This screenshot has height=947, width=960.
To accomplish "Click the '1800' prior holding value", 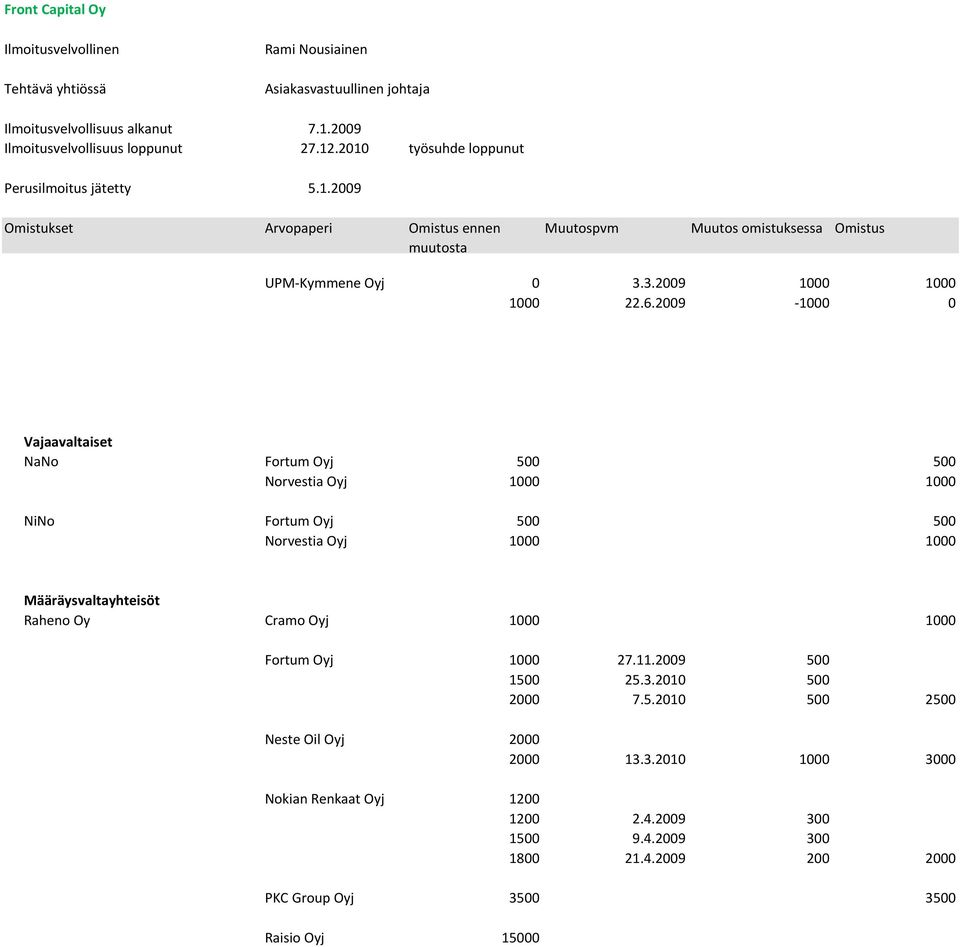I will point(524,858).
